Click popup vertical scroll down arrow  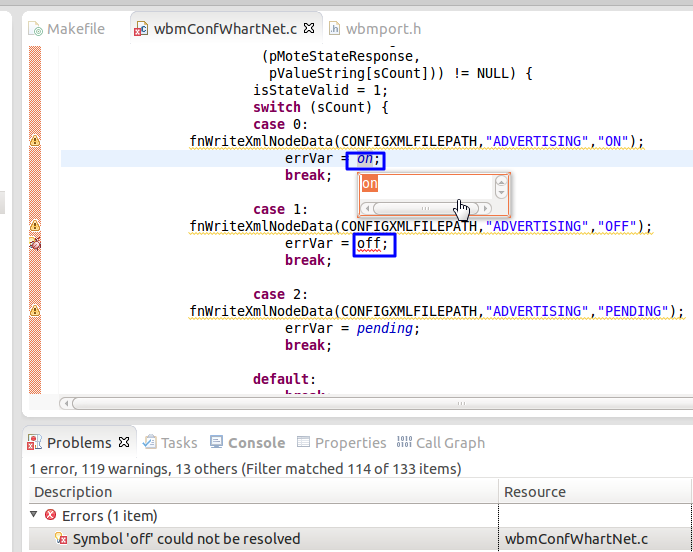click(x=501, y=193)
